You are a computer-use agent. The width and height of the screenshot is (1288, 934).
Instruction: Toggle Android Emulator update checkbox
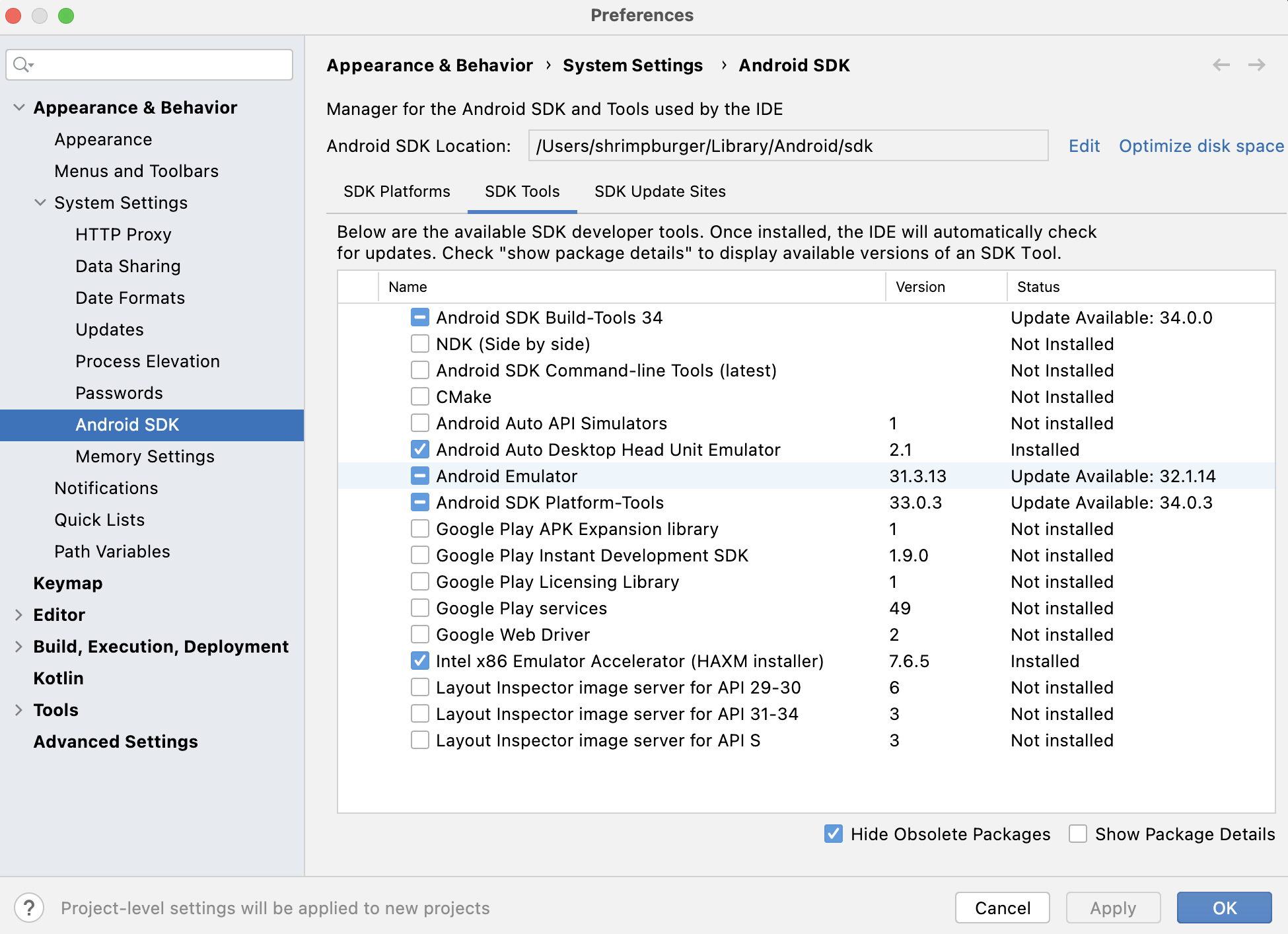[x=420, y=476]
